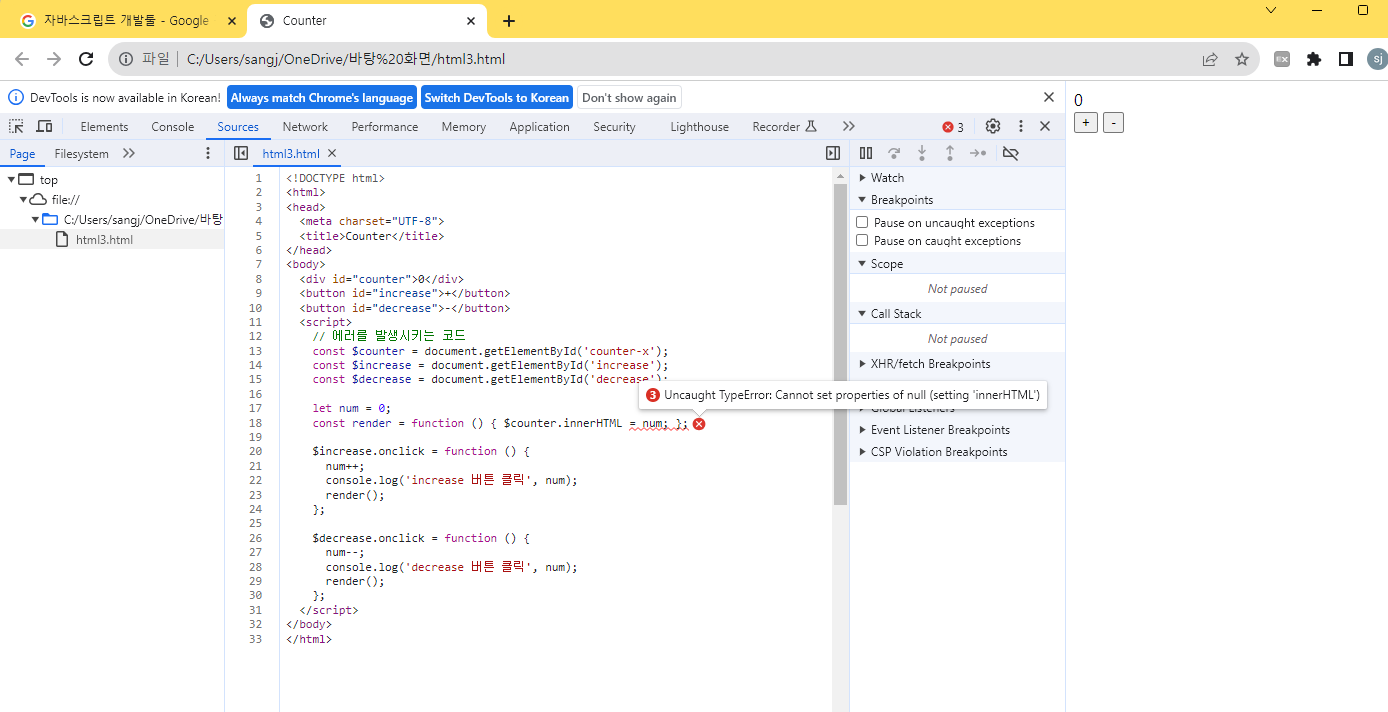
Task: Hide the navigator sidebar icon
Action: [x=241, y=153]
